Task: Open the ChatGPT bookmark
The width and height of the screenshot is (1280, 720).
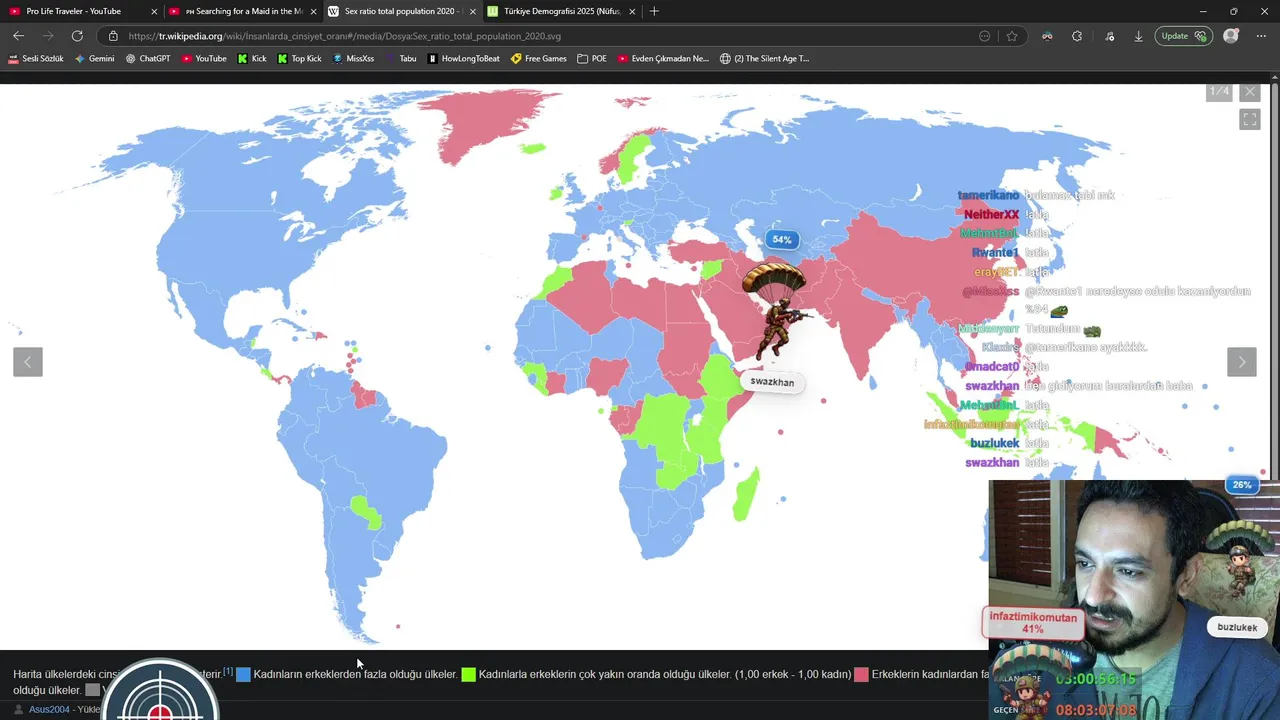Action: point(147,58)
